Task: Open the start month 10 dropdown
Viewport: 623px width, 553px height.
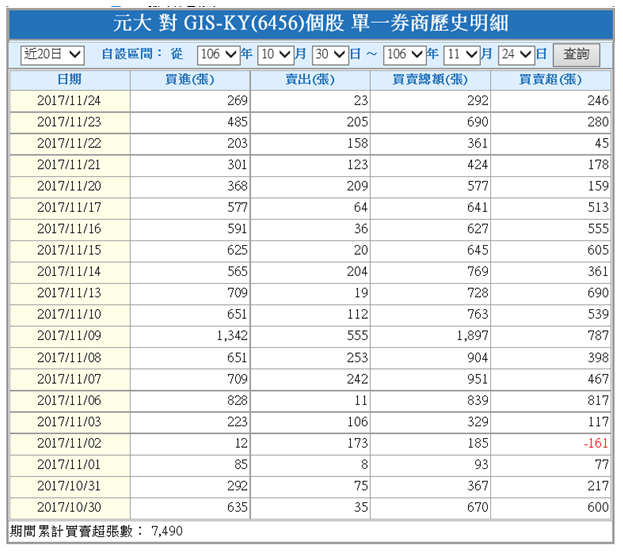Action: point(276,54)
